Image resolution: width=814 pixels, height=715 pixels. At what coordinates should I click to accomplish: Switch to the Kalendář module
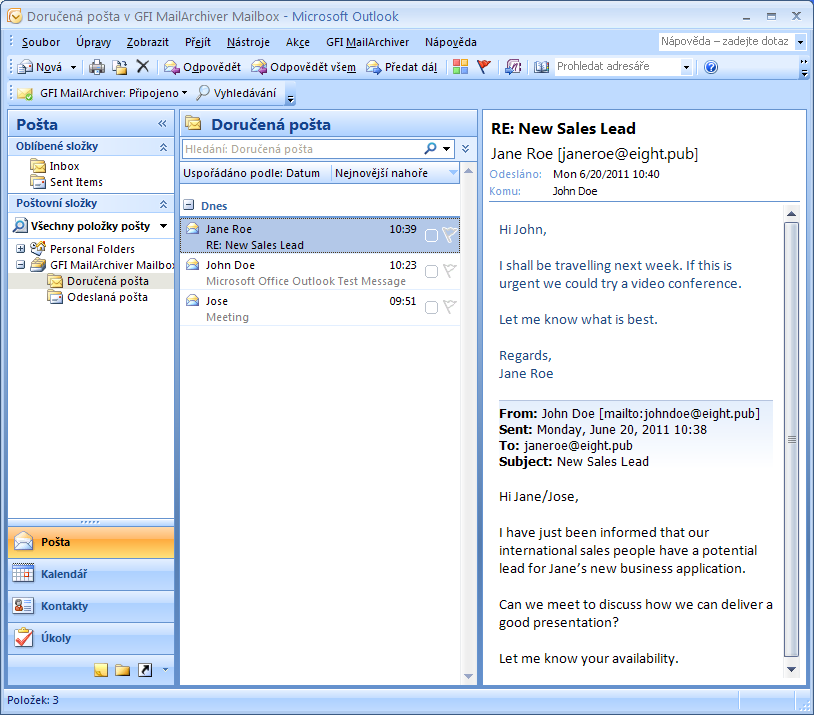[91, 574]
